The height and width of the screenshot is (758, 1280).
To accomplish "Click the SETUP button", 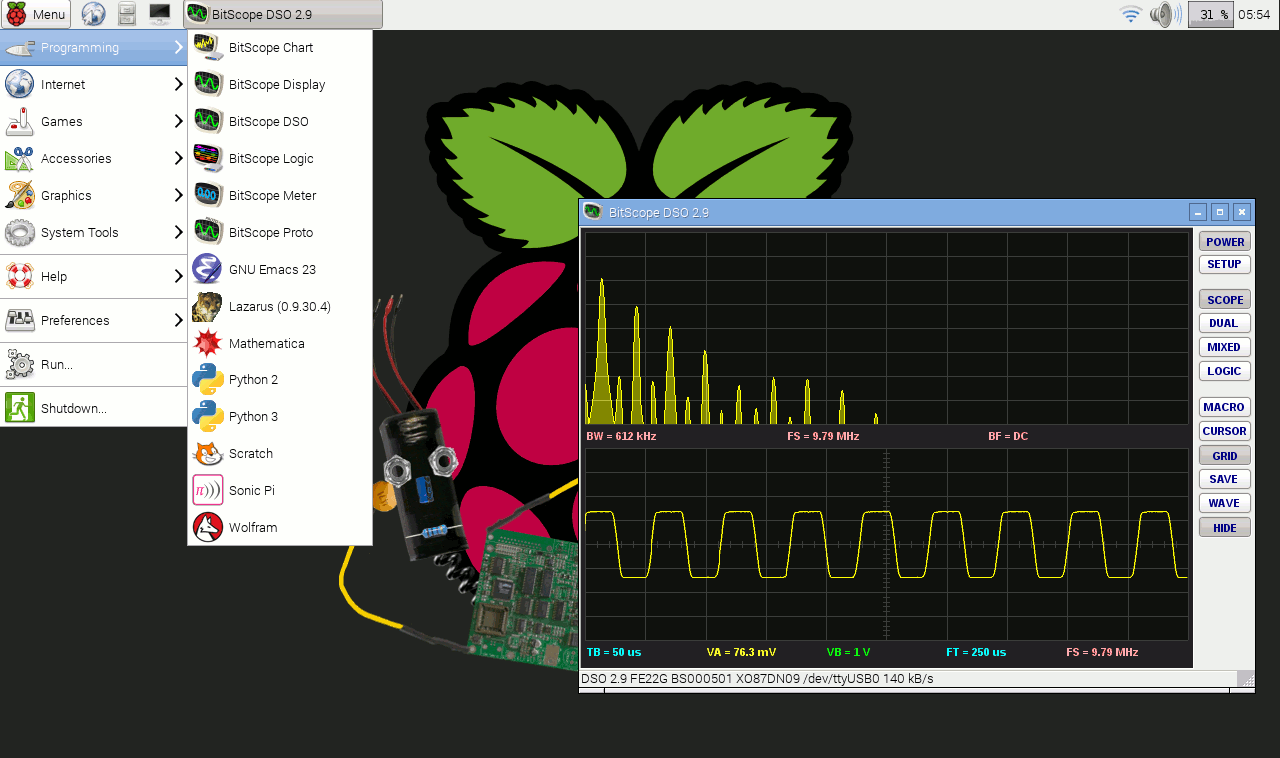I will (1225, 264).
